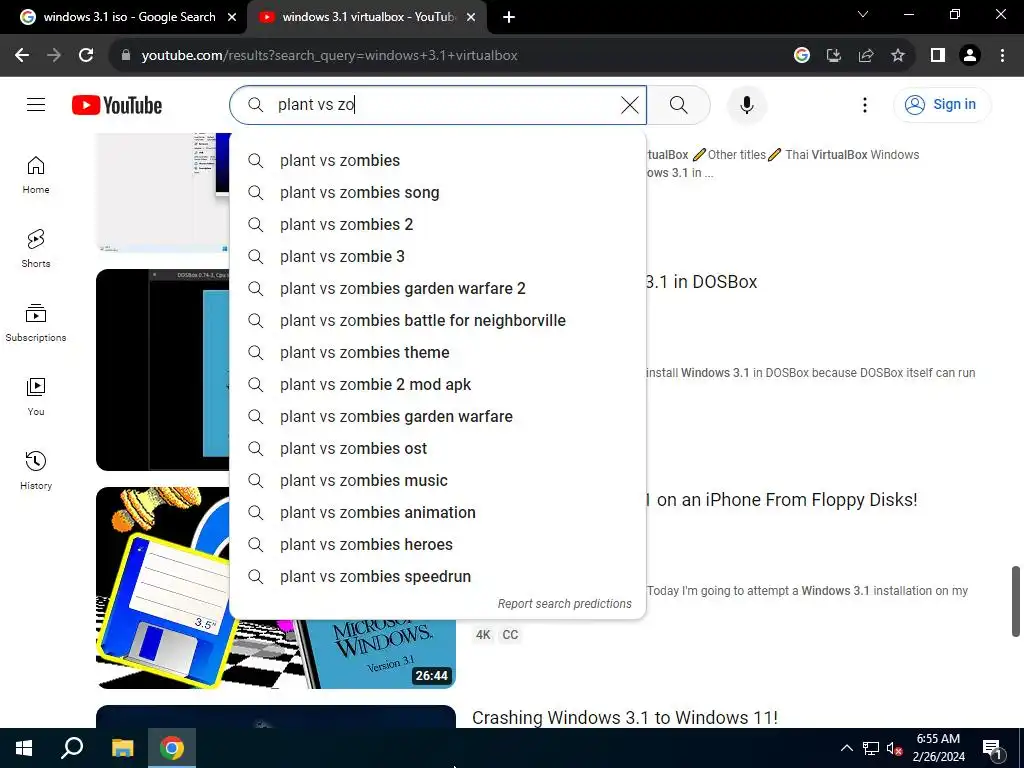Select suggestion "plant vs zombie 3"

pyautogui.click(x=438, y=257)
